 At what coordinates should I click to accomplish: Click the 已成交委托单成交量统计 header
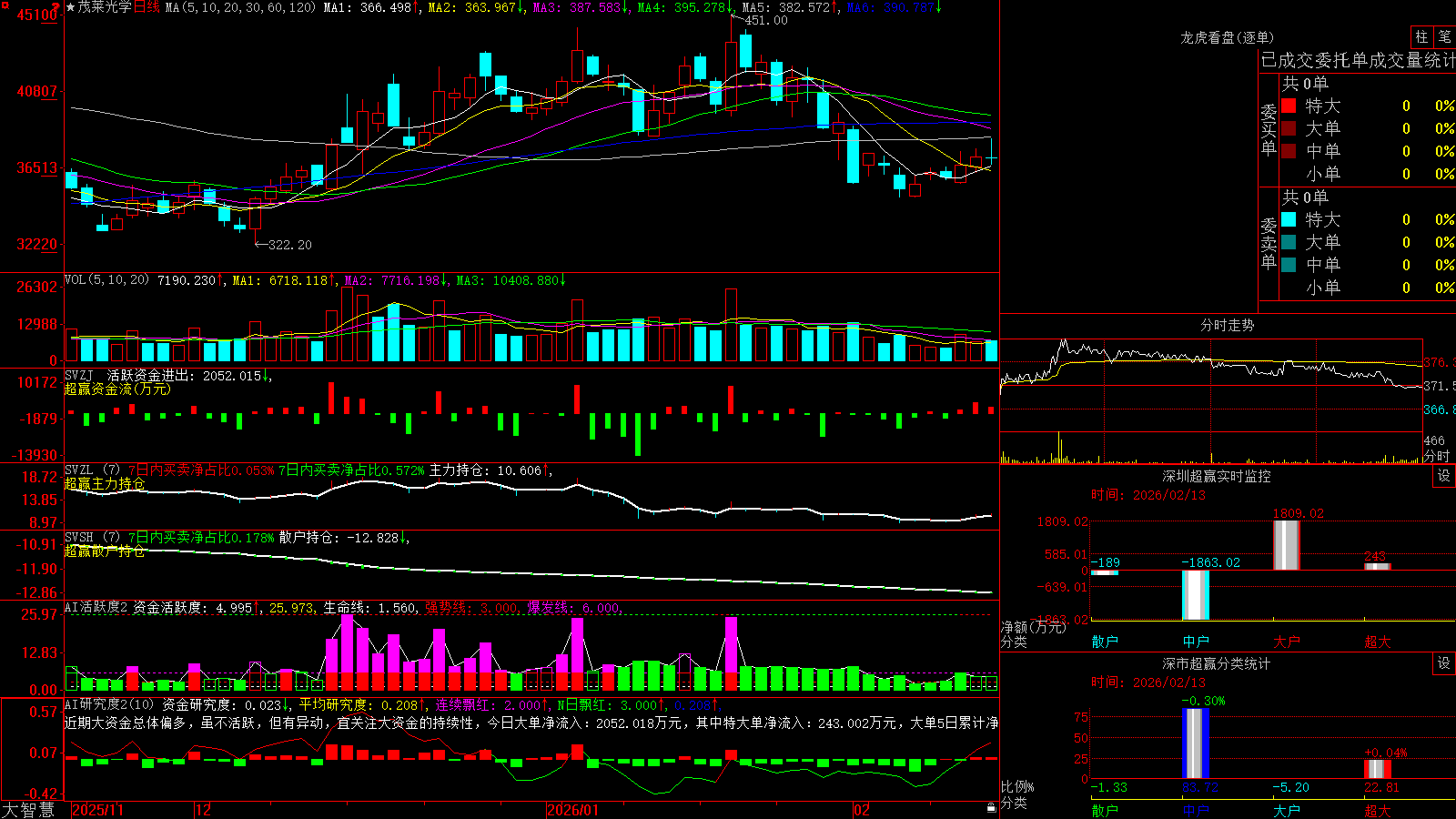[1358, 60]
